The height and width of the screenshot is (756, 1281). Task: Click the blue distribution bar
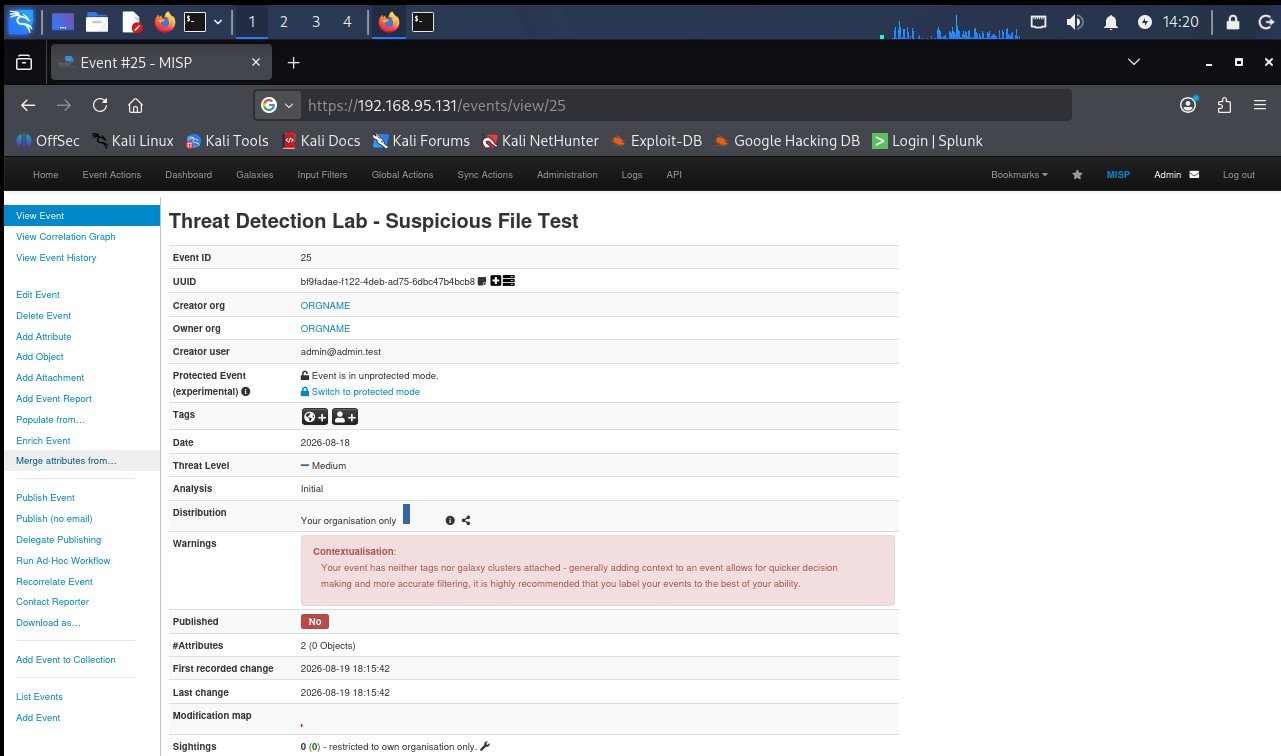click(407, 514)
